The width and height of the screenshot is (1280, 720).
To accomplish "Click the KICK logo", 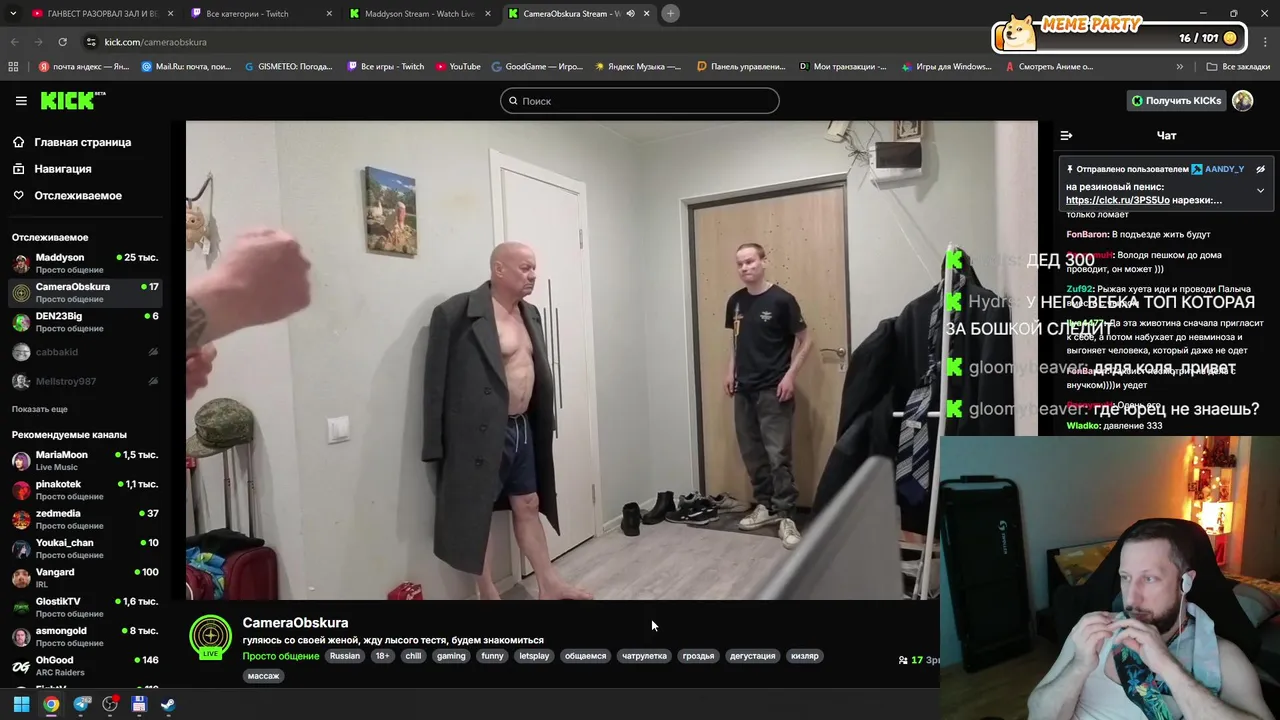I will 72,100.
